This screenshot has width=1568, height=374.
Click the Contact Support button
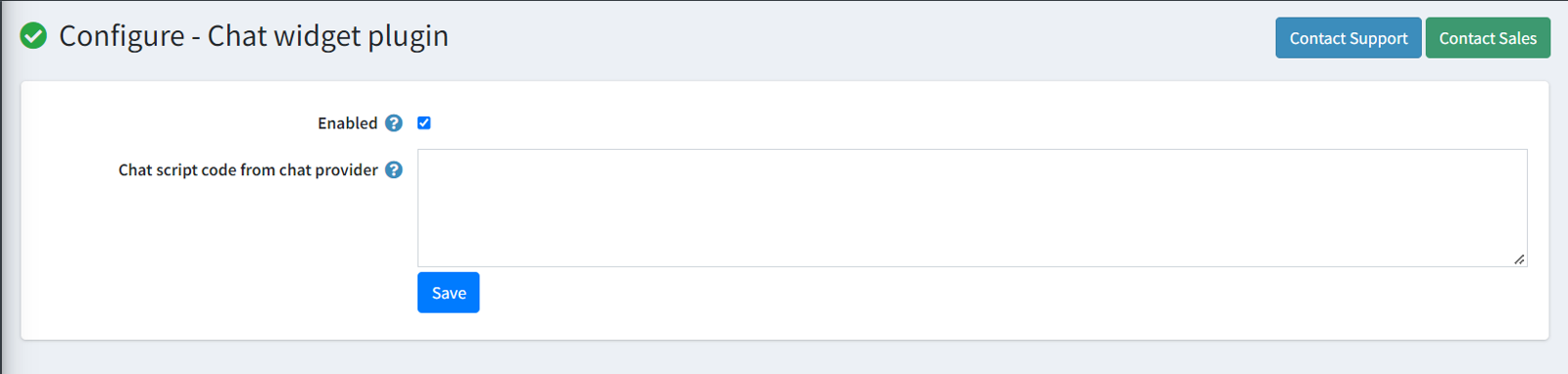tap(1348, 38)
